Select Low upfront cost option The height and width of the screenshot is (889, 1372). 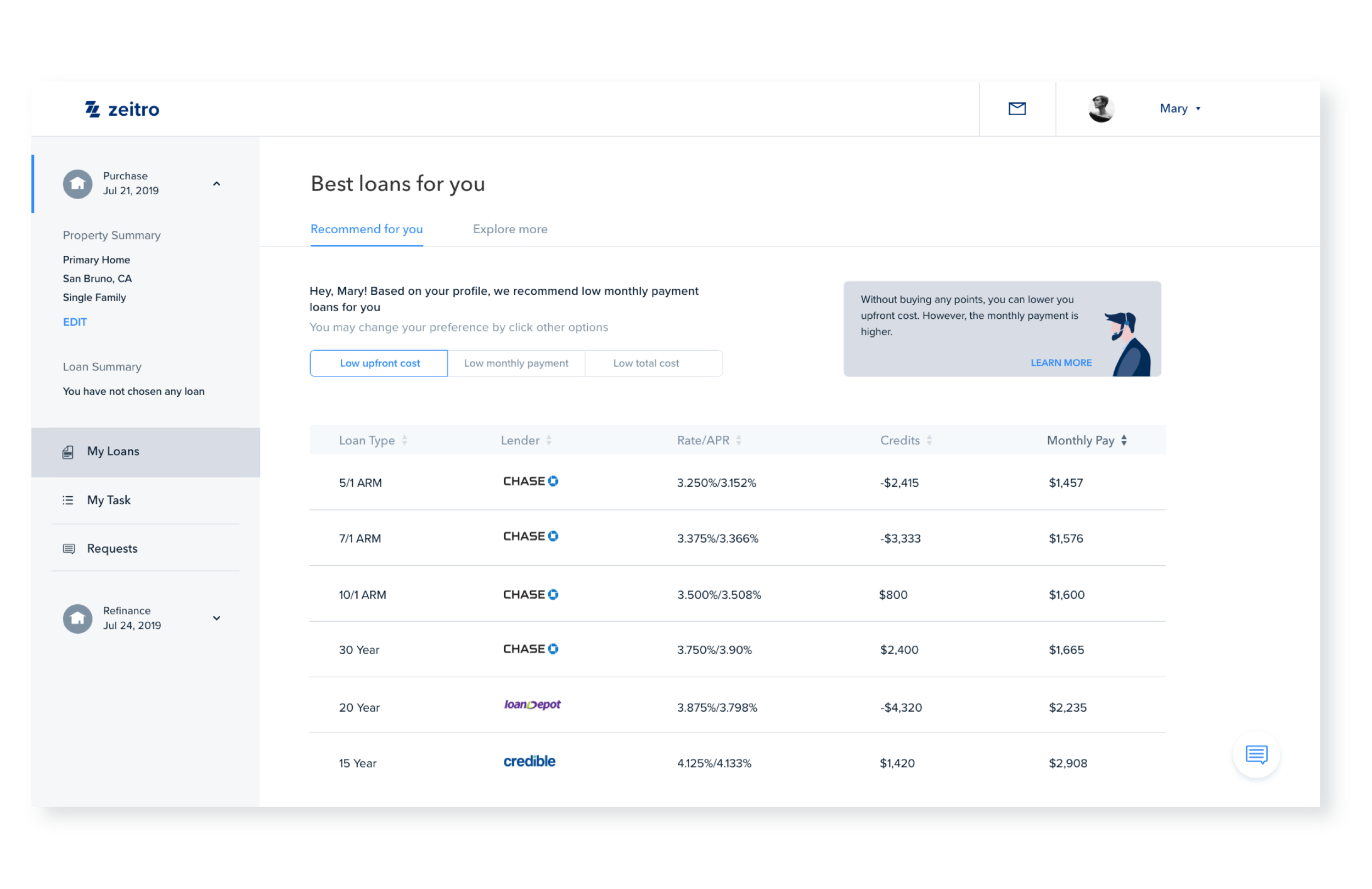tap(379, 363)
